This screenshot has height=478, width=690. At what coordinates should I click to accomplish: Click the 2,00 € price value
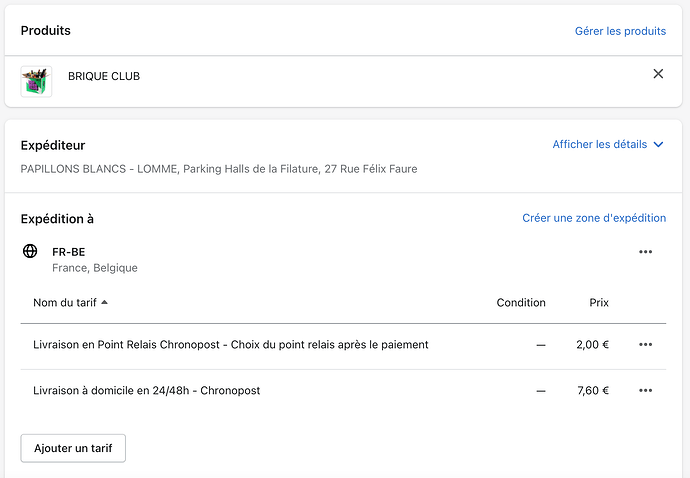(x=592, y=345)
